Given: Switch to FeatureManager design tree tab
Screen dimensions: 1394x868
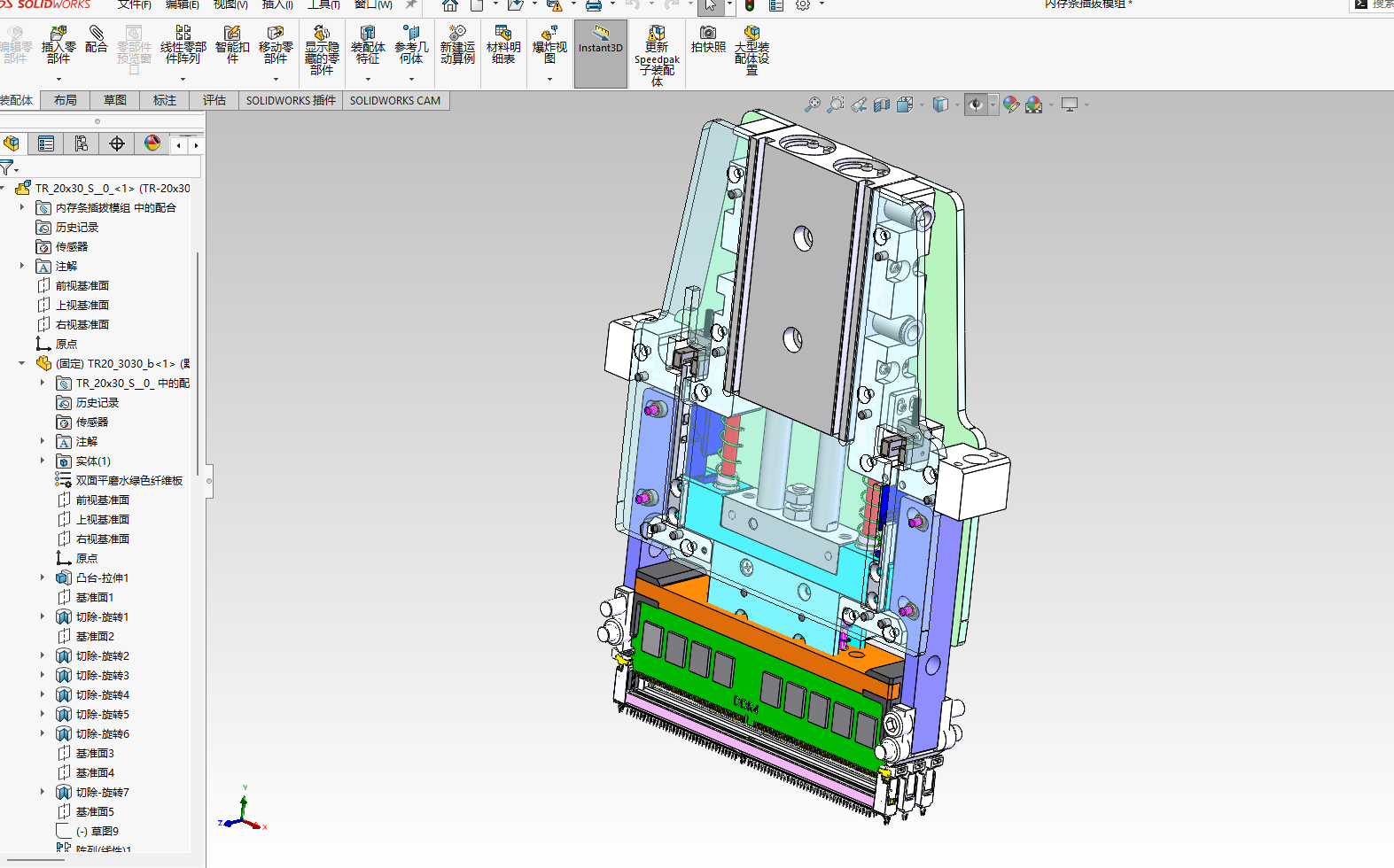Looking at the screenshot, I should pos(12,143).
